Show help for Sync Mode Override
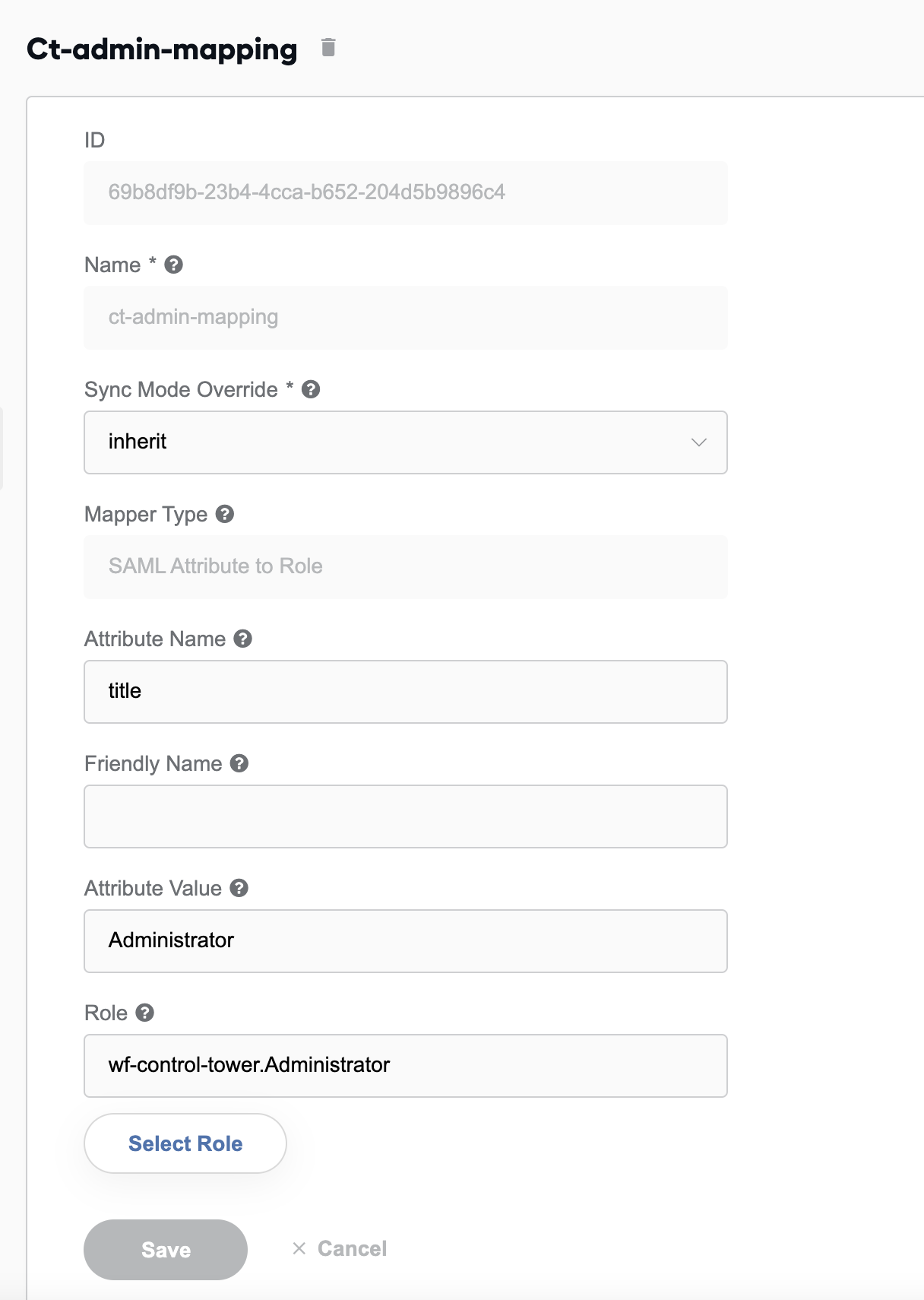Screen dimensions: 924x1300 click(x=311, y=389)
